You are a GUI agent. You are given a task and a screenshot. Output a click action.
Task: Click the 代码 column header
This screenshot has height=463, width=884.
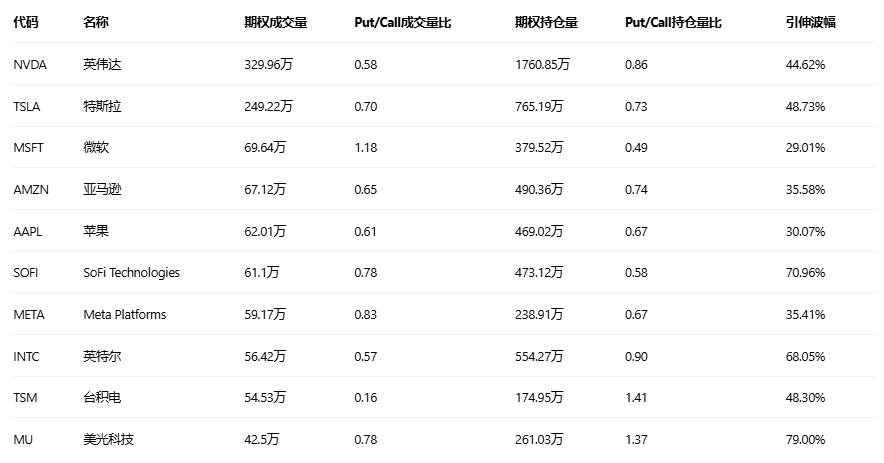tap(26, 22)
